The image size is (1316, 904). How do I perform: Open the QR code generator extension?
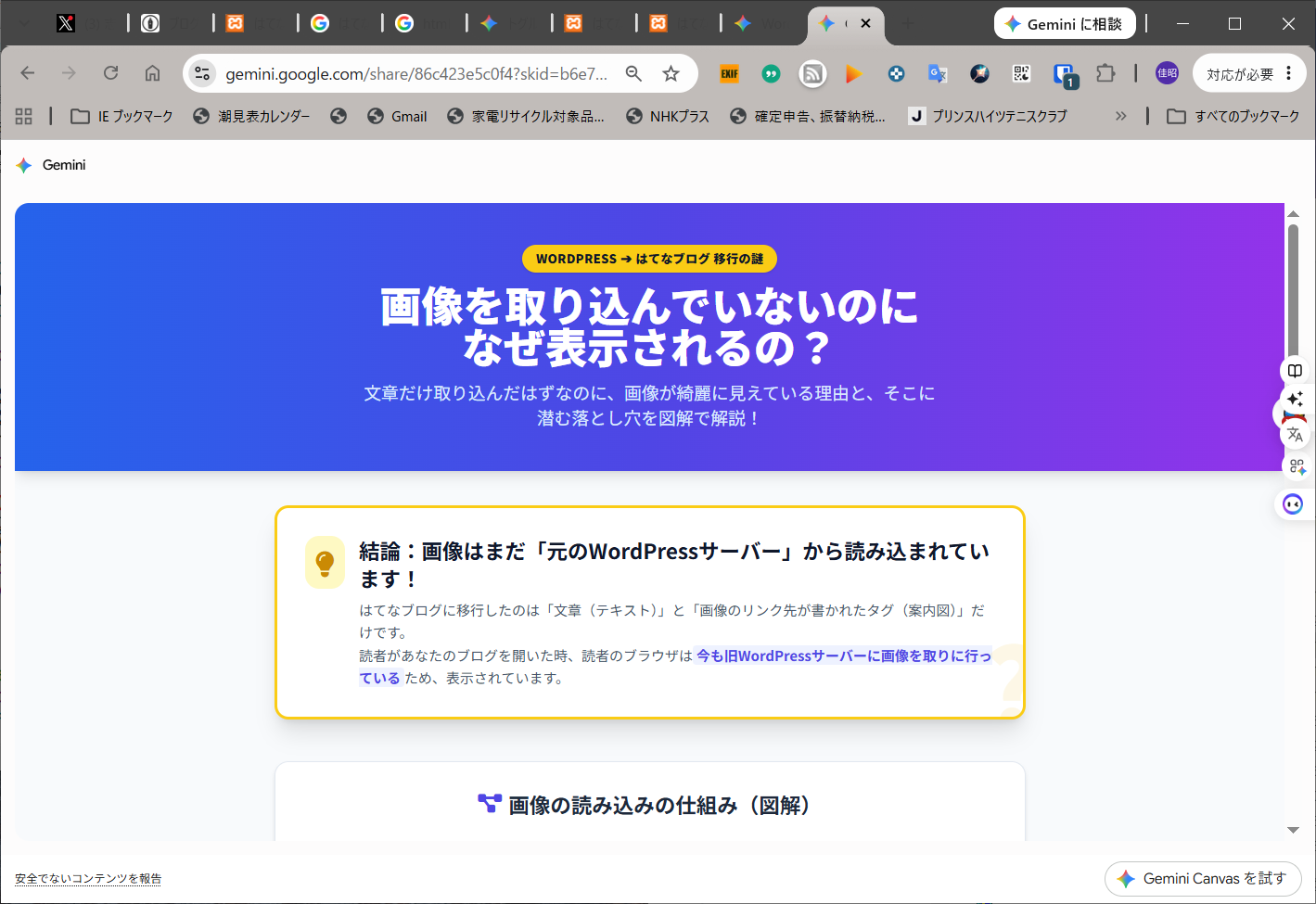(1021, 73)
